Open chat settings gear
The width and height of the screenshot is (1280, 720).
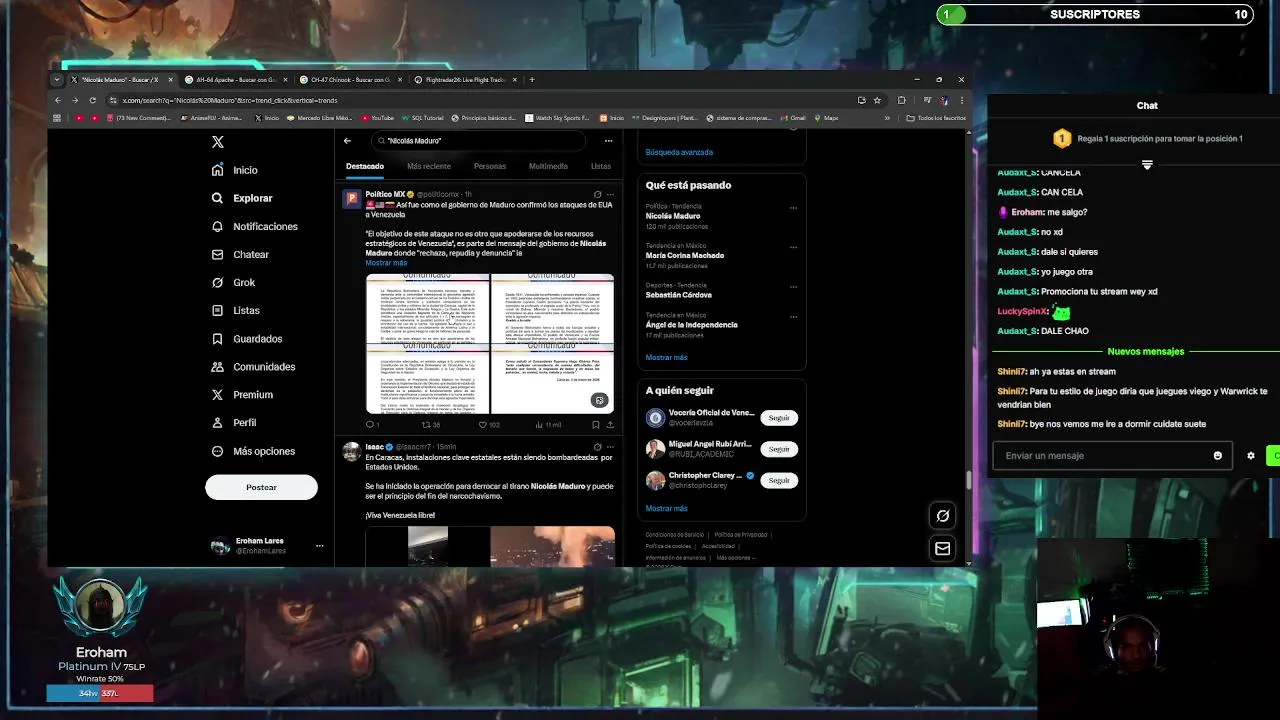(1250, 456)
